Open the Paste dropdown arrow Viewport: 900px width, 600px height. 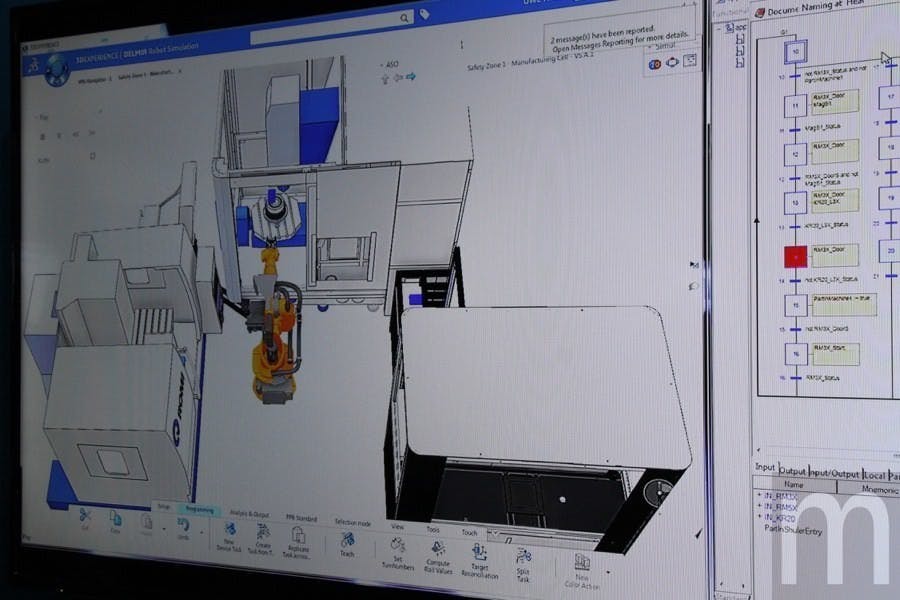pos(164,528)
